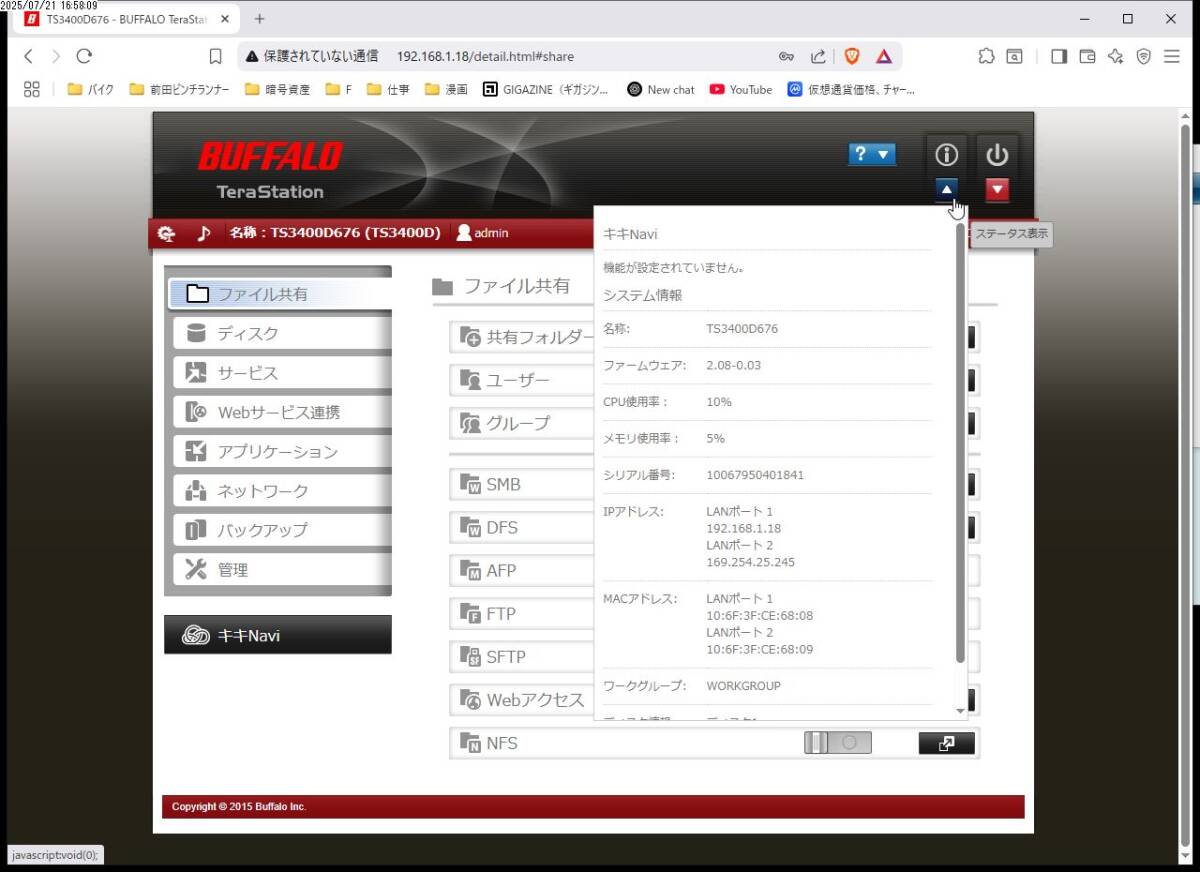
Task: Open Brave wallet icon
Action: (x=1087, y=56)
